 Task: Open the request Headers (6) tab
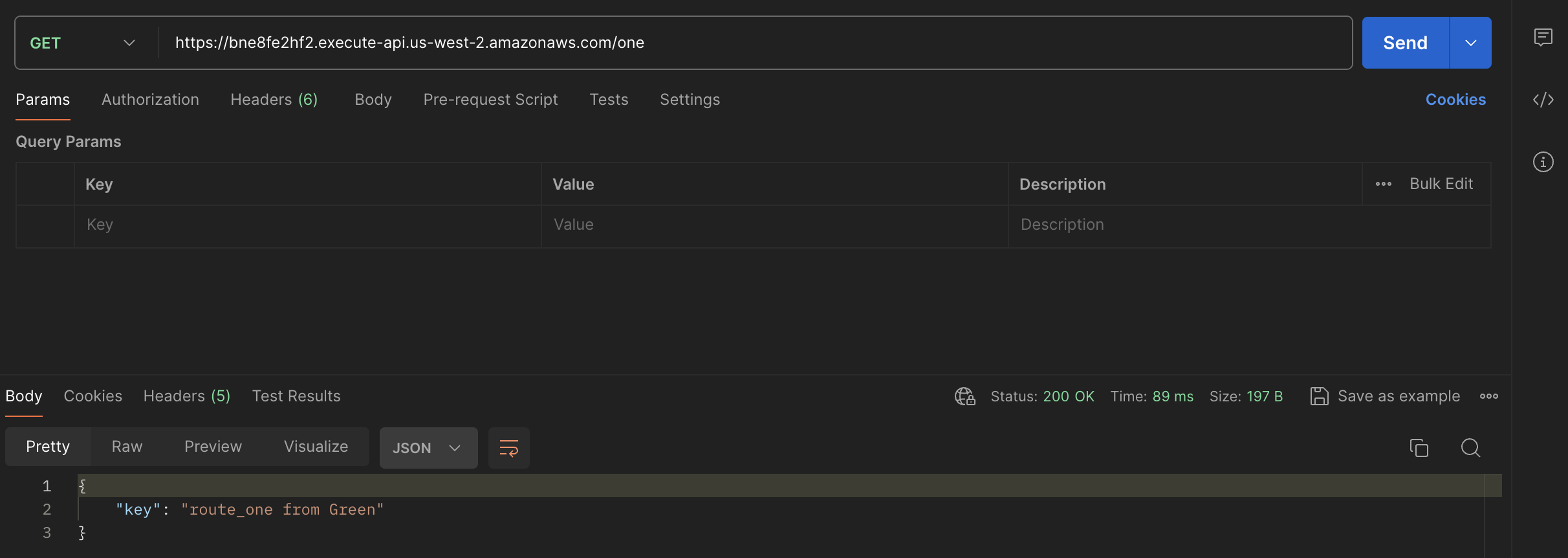click(x=274, y=100)
